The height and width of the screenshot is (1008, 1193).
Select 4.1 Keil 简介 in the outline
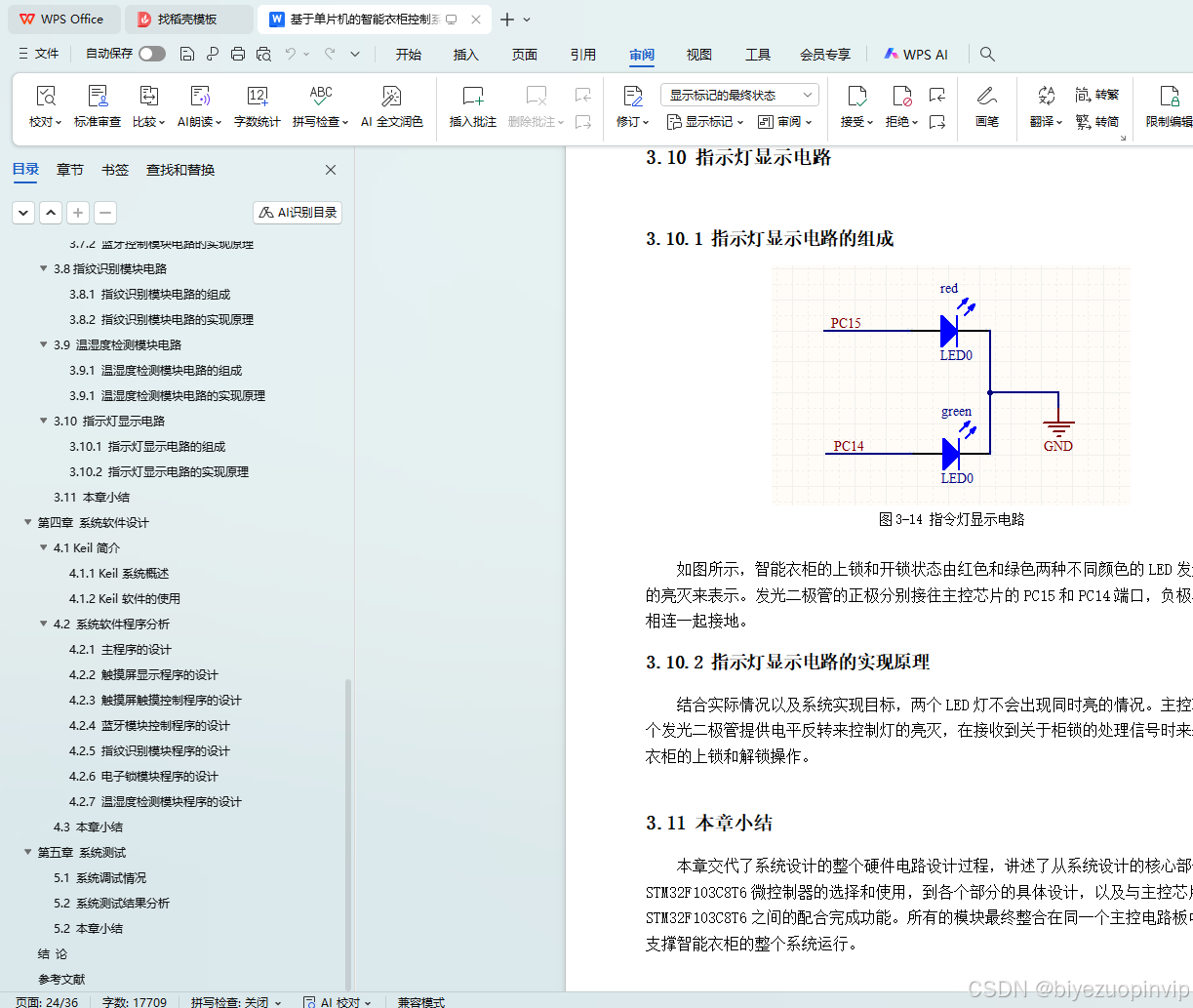(89, 547)
